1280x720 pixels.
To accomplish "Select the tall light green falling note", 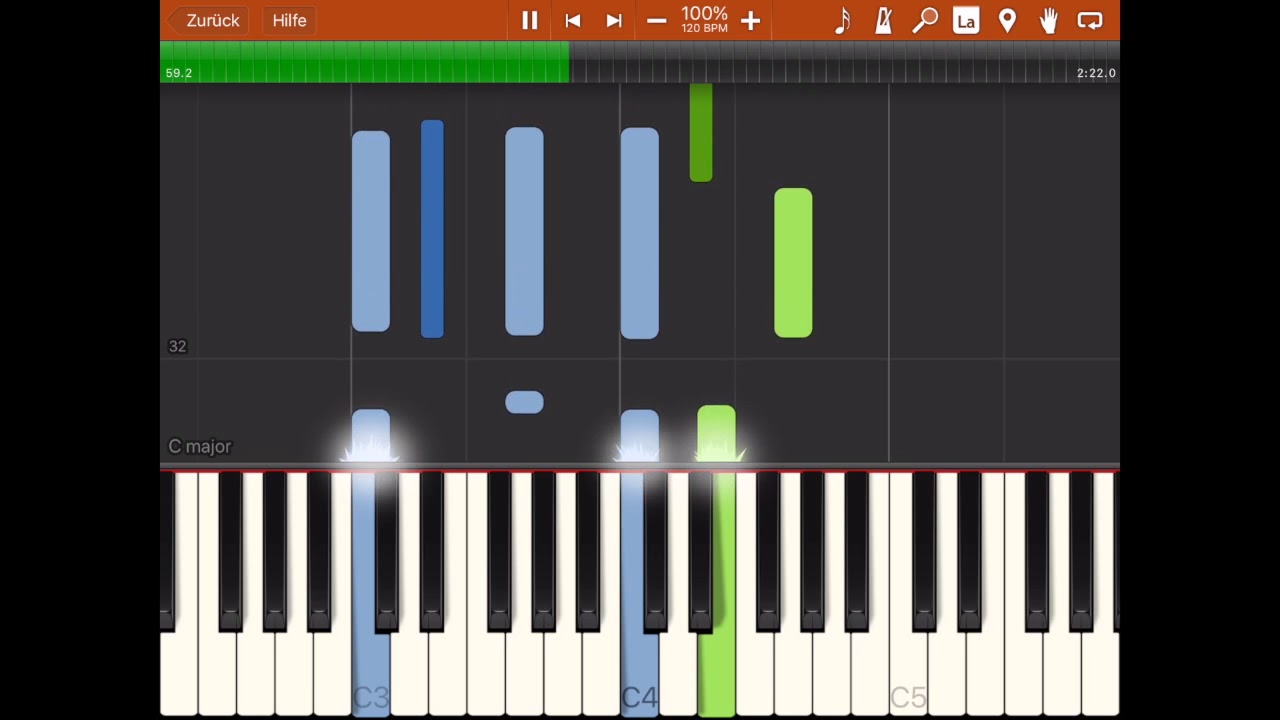I will click(x=793, y=263).
